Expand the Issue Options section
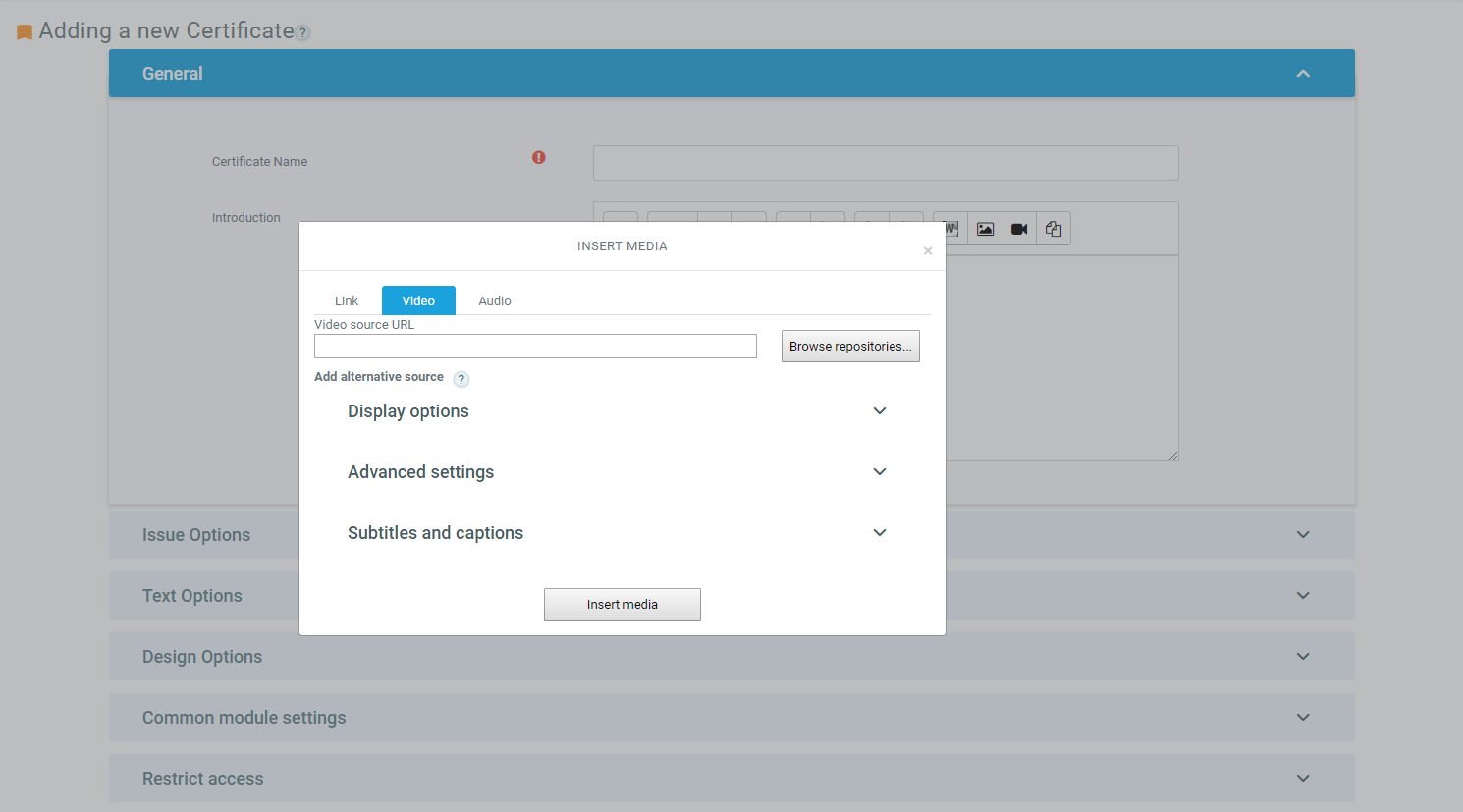This screenshot has width=1463, height=812. (x=1303, y=535)
